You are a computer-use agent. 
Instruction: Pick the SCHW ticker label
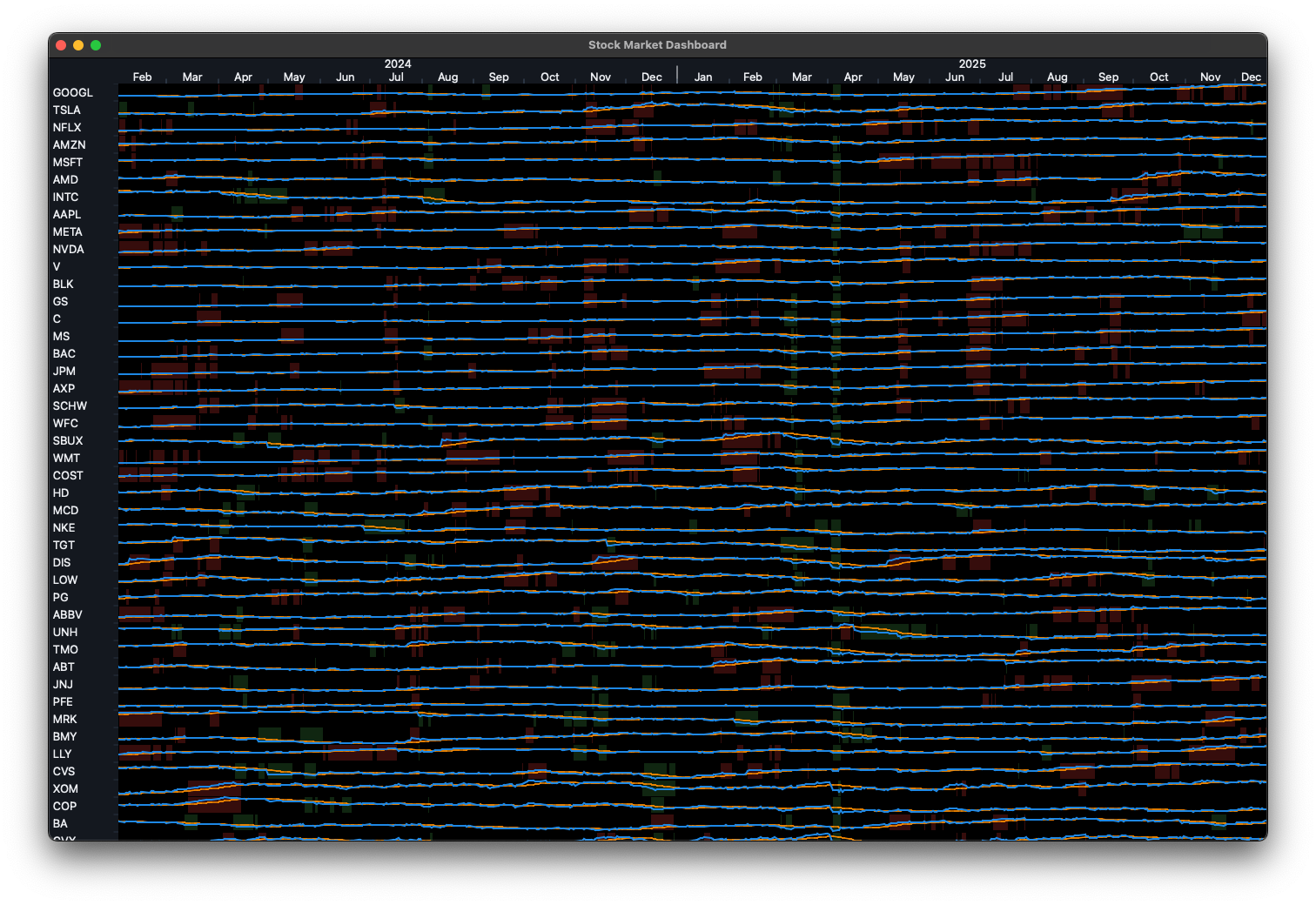pyautogui.click(x=70, y=406)
